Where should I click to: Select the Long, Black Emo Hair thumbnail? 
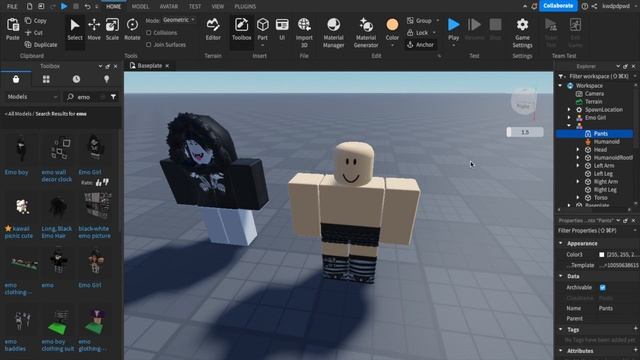click(58, 207)
